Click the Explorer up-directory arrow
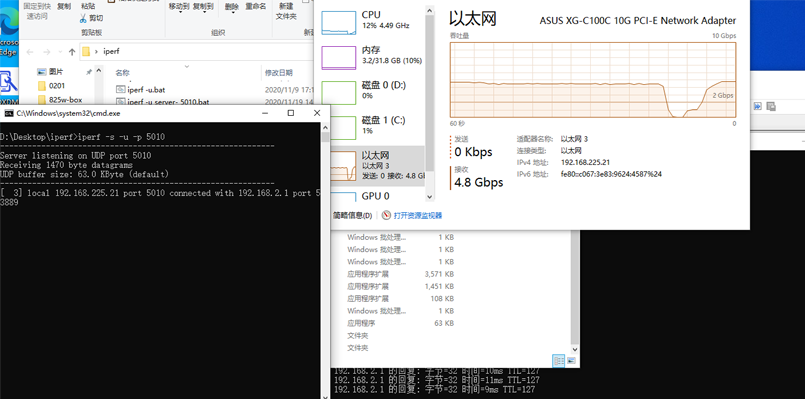The image size is (805, 399). [72, 51]
